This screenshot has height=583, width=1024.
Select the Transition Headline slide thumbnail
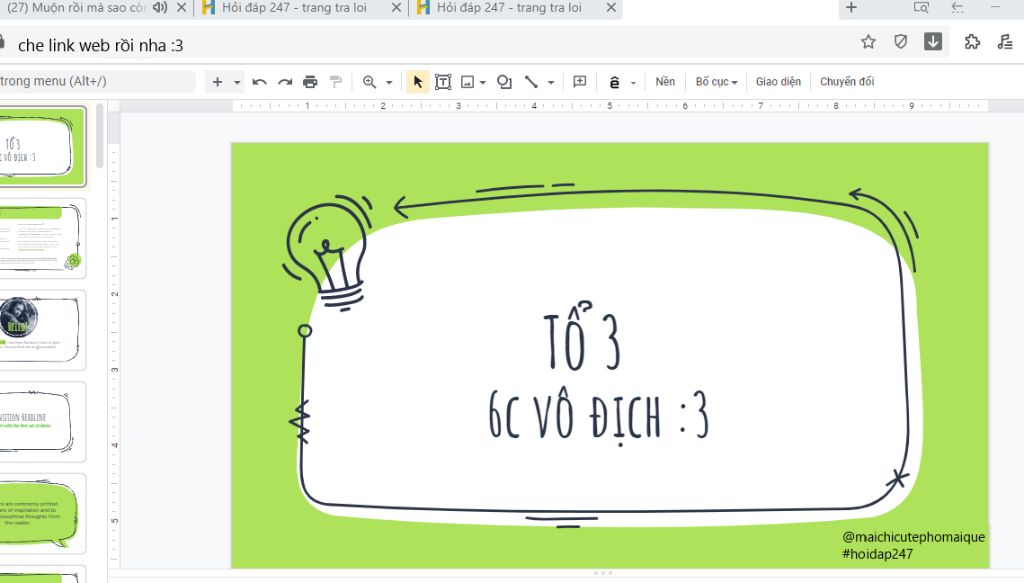tap(42, 422)
